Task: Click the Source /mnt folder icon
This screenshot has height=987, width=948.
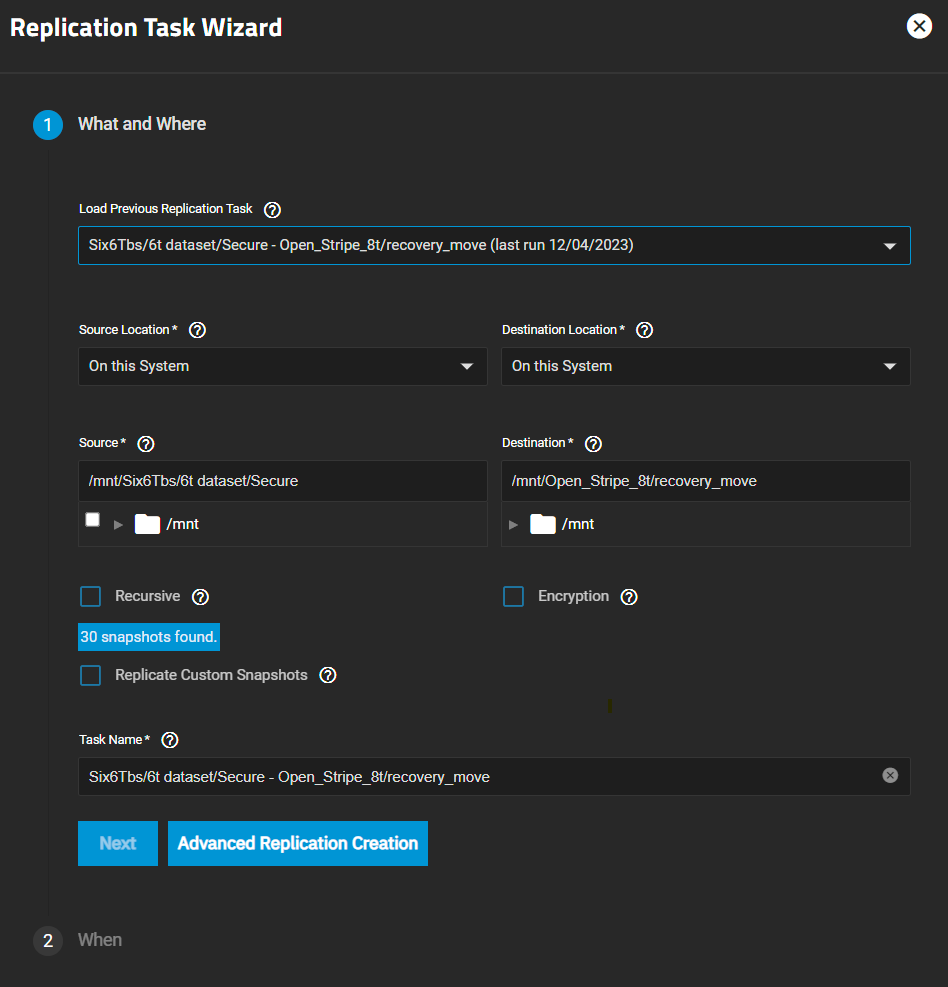Action: [147, 524]
